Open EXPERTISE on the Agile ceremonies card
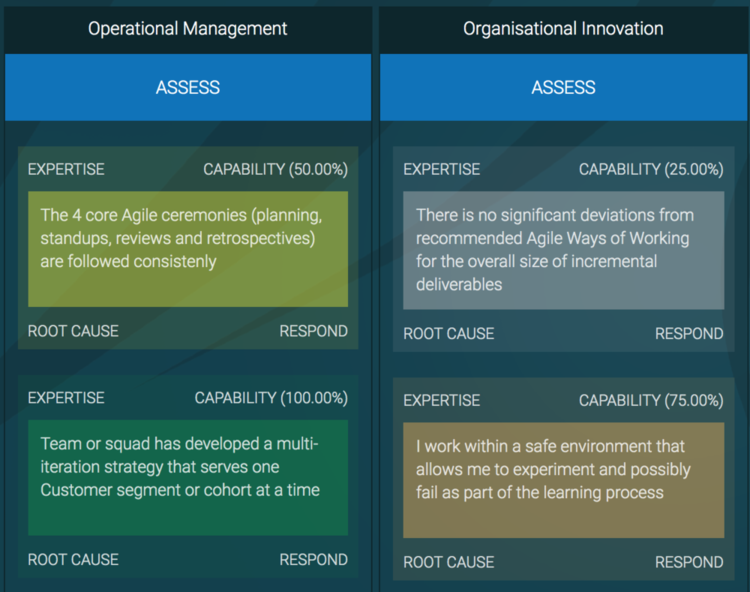 (x=66, y=169)
